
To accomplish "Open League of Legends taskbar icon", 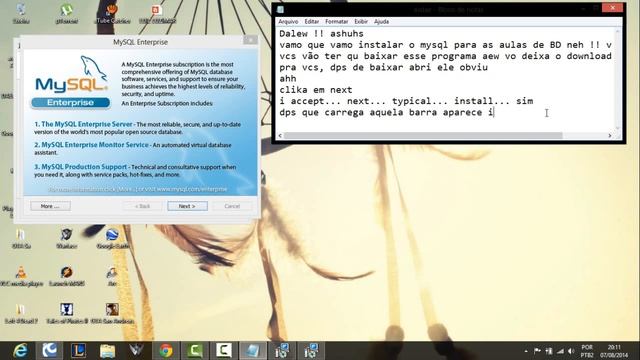I will pyautogui.click(x=78, y=351).
